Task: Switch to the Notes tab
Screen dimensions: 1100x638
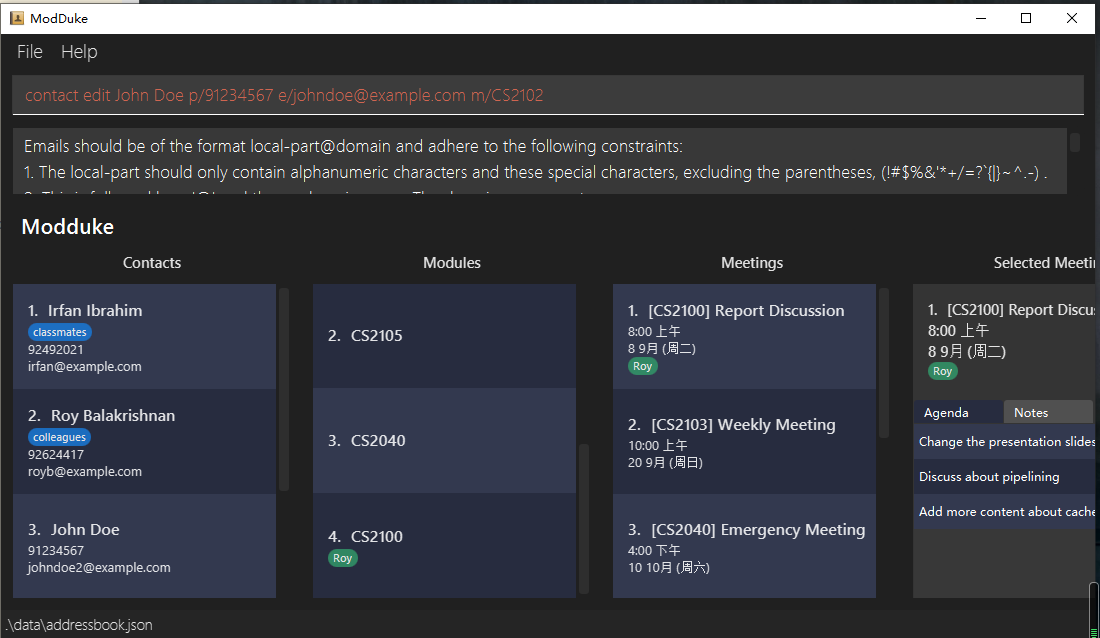Action: (1048, 413)
